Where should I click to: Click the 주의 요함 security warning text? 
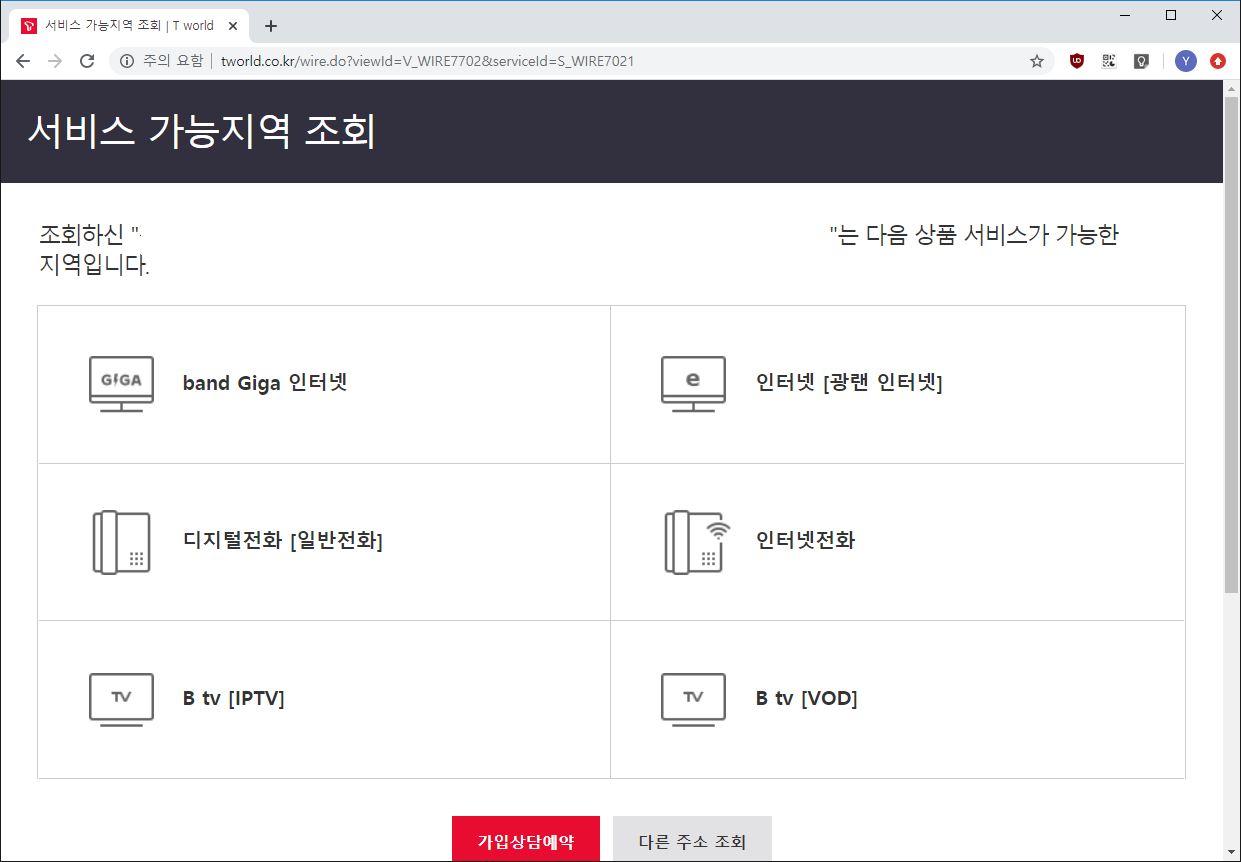click(x=173, y=61)
